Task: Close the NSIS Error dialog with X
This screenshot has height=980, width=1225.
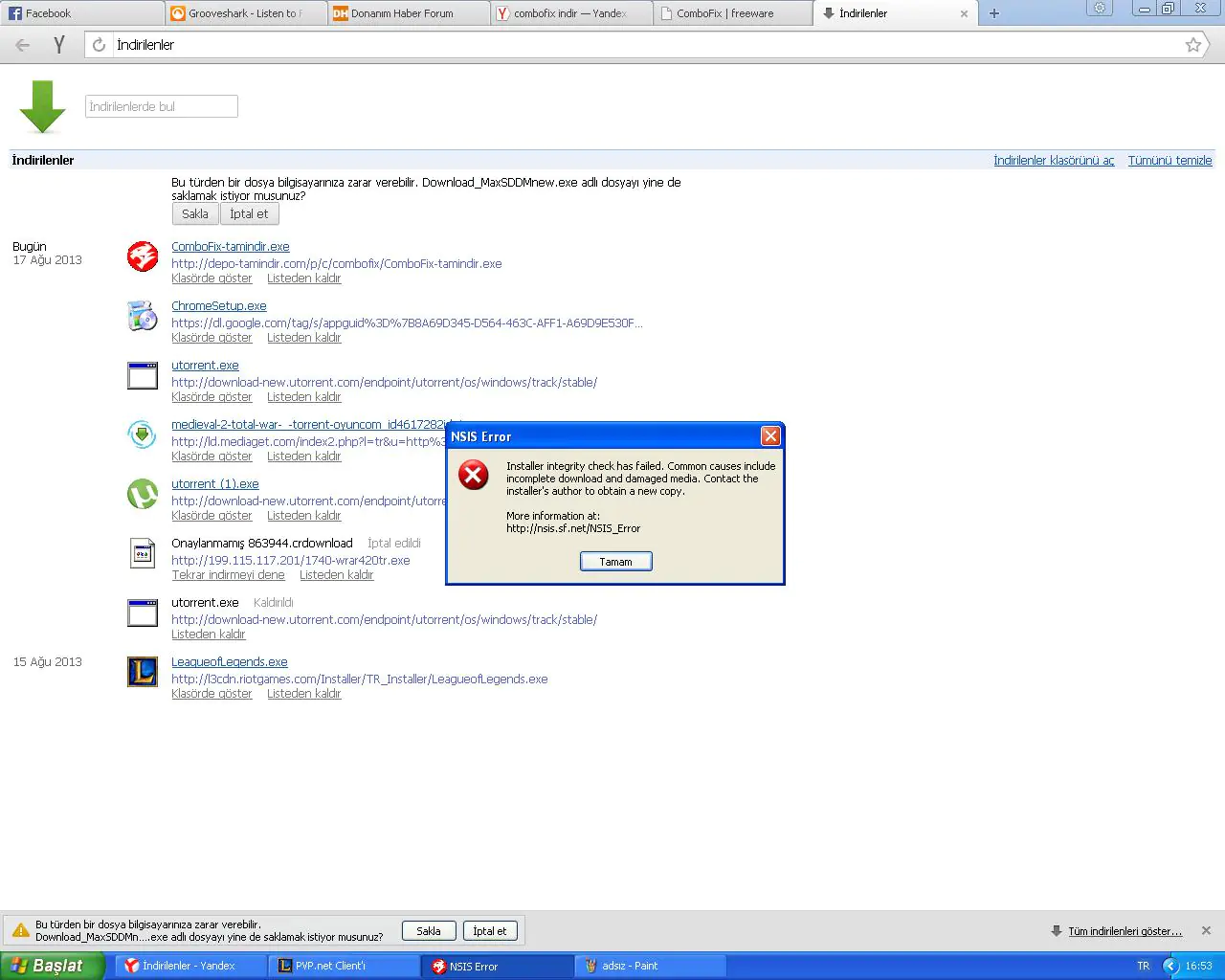Action: coord(770,436)
